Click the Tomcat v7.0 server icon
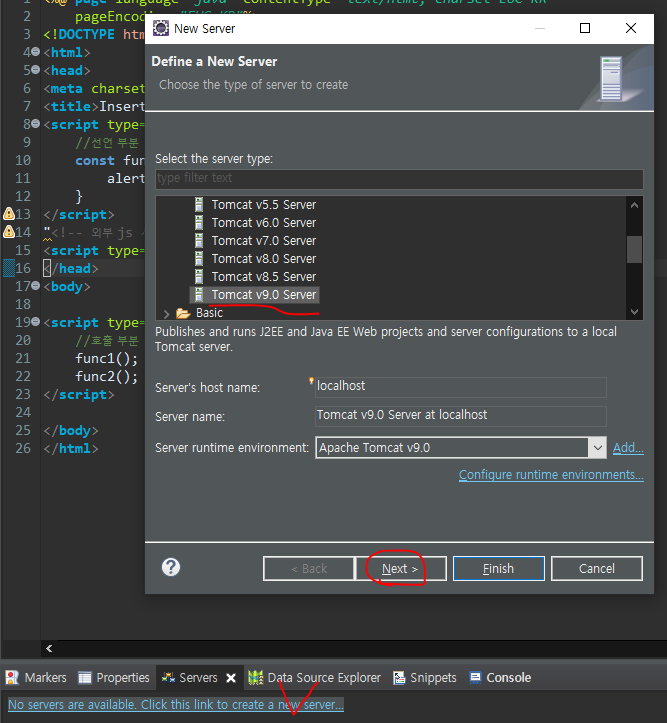 [199, 241]
